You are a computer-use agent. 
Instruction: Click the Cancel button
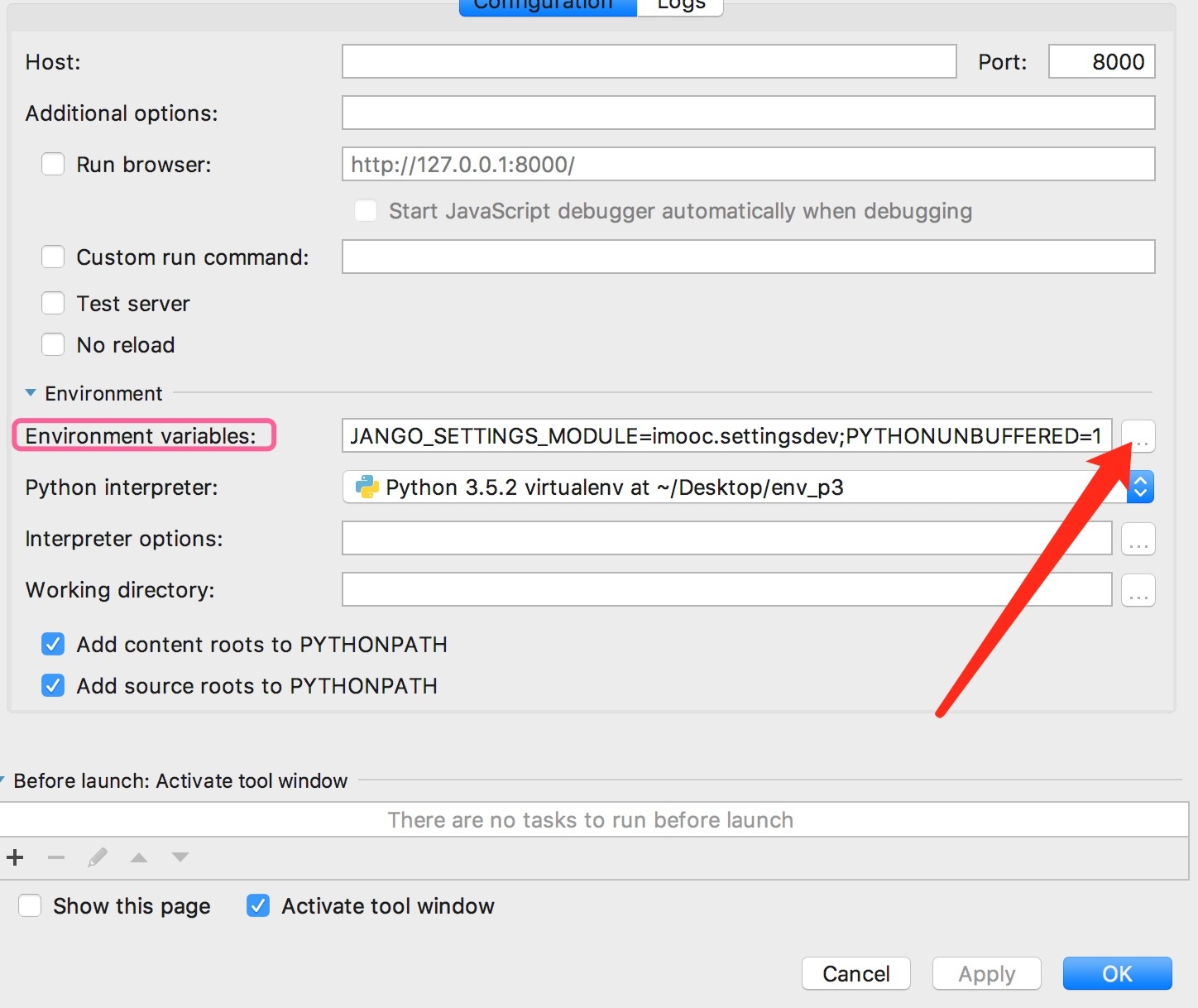tap(856, 974)
